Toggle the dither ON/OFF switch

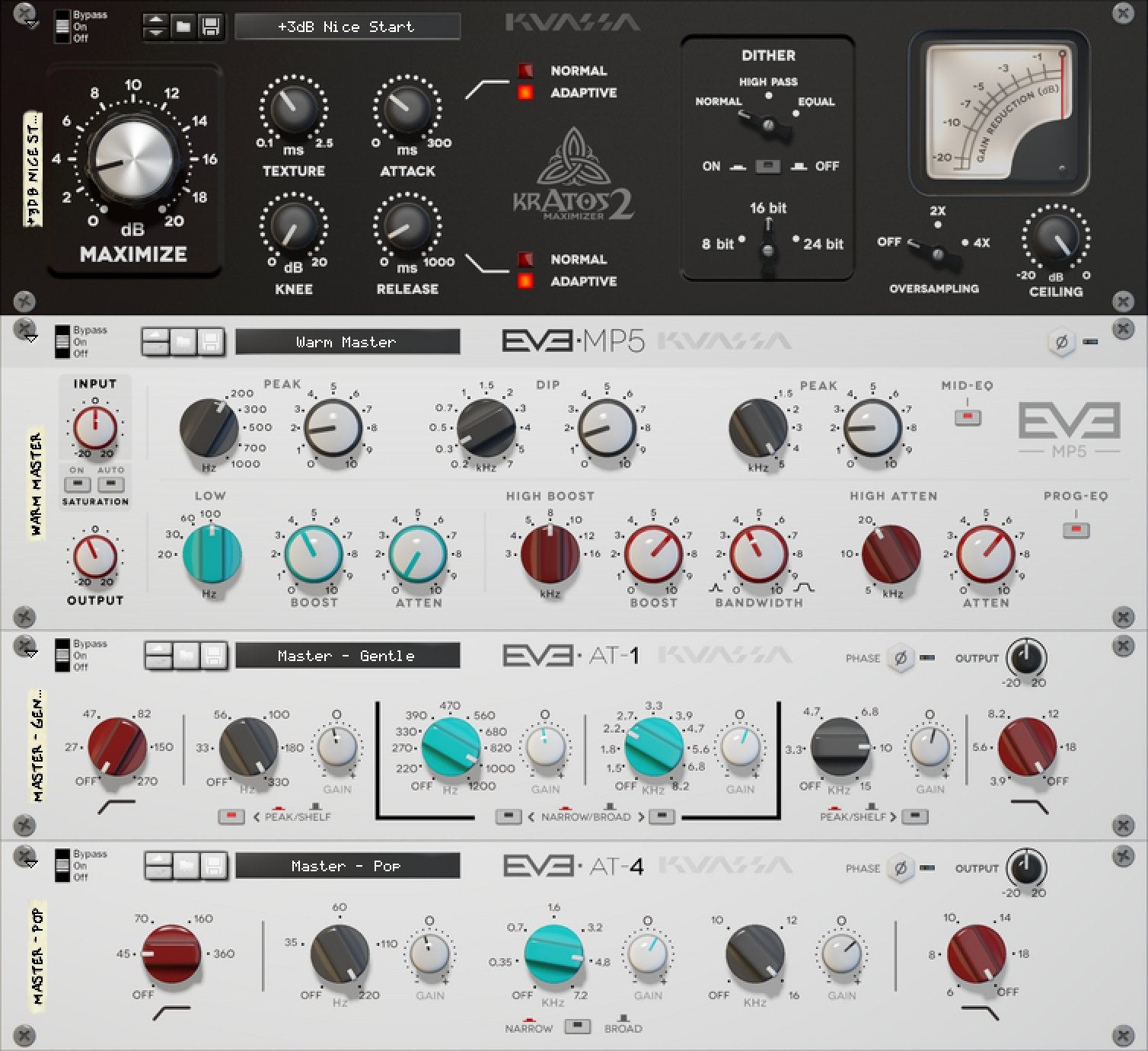[x=767, y=166]
